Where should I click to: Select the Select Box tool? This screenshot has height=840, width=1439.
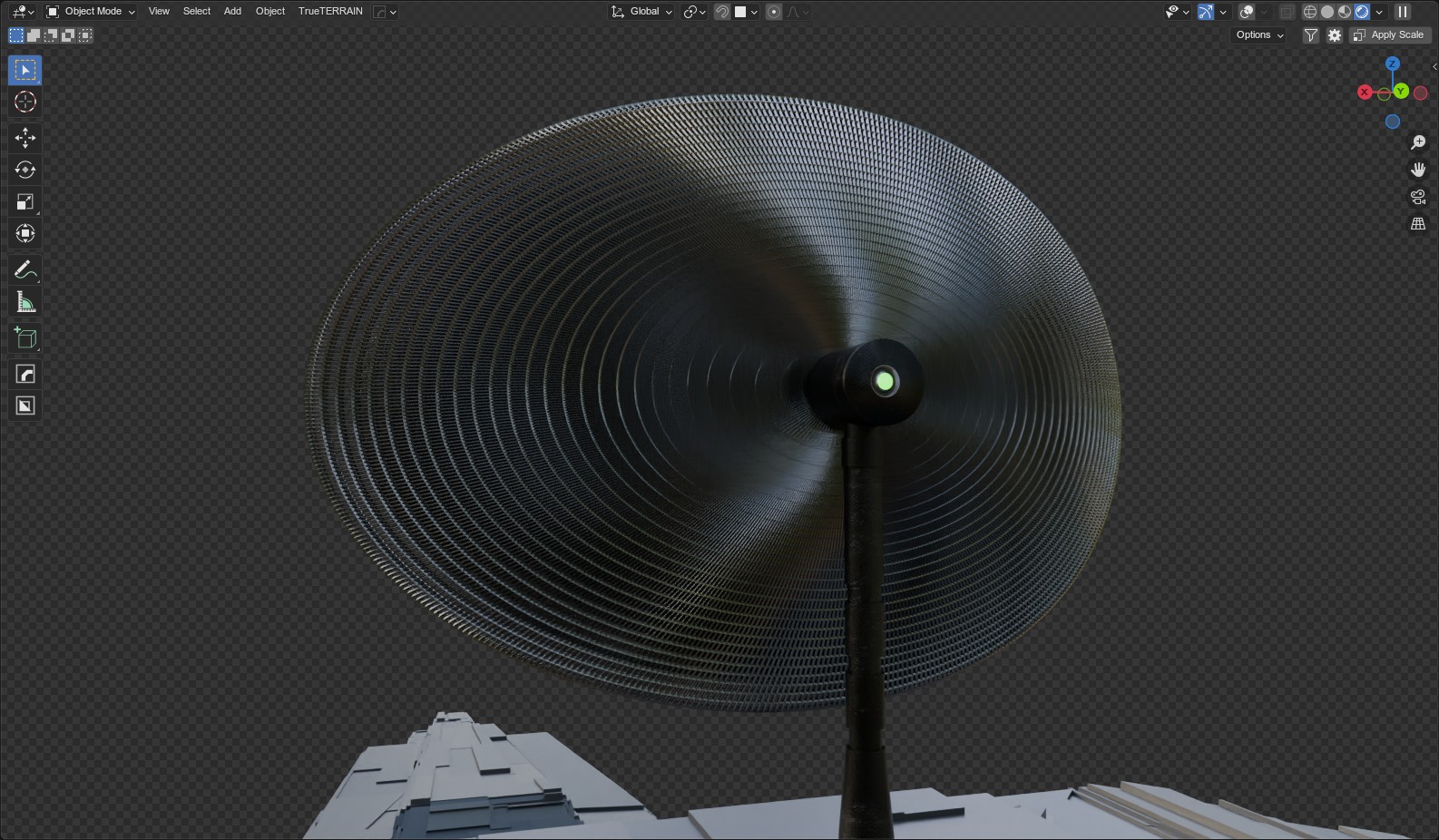point(25,70)
